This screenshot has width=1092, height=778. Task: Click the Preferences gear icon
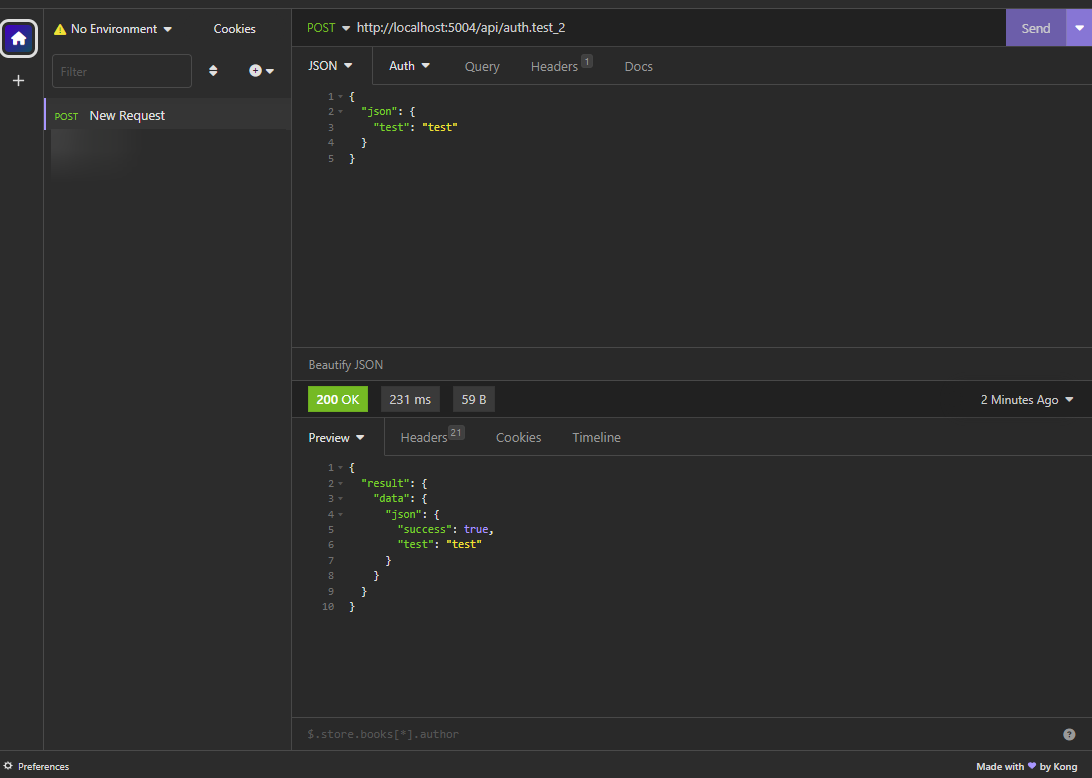[8, 766]
